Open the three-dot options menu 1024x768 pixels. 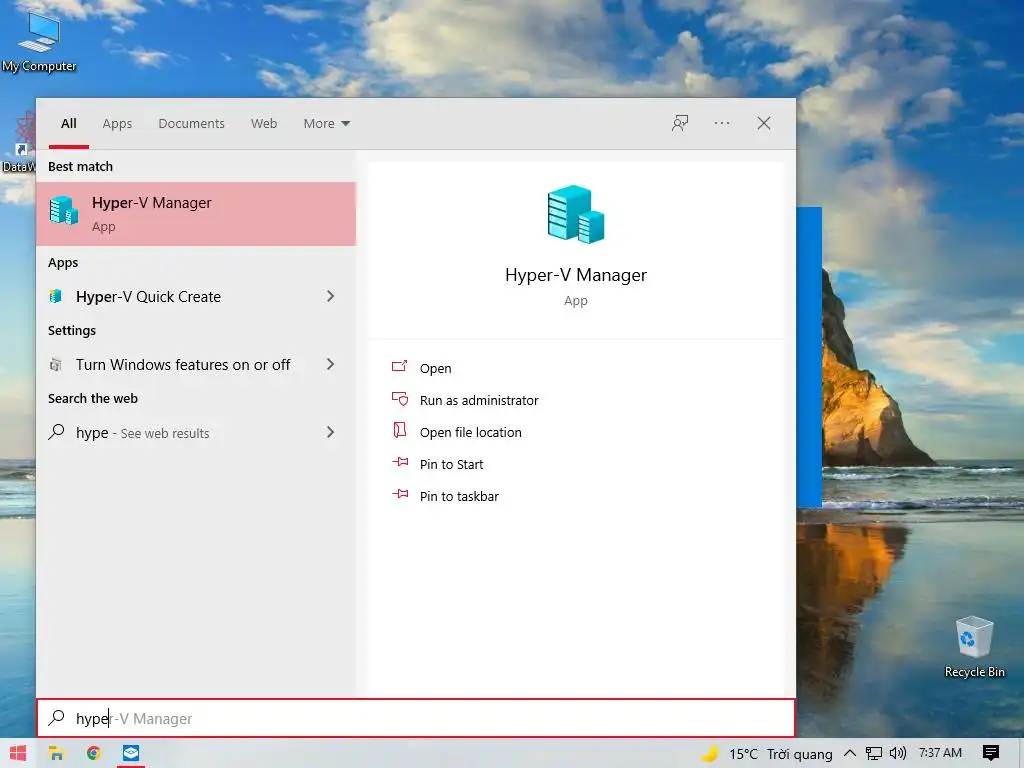pos(722,123)
